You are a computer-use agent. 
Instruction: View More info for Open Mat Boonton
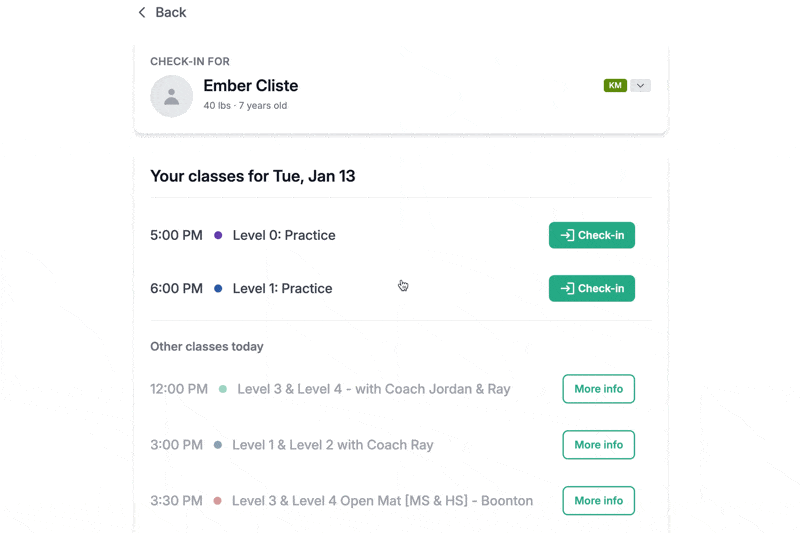(598, 501)
